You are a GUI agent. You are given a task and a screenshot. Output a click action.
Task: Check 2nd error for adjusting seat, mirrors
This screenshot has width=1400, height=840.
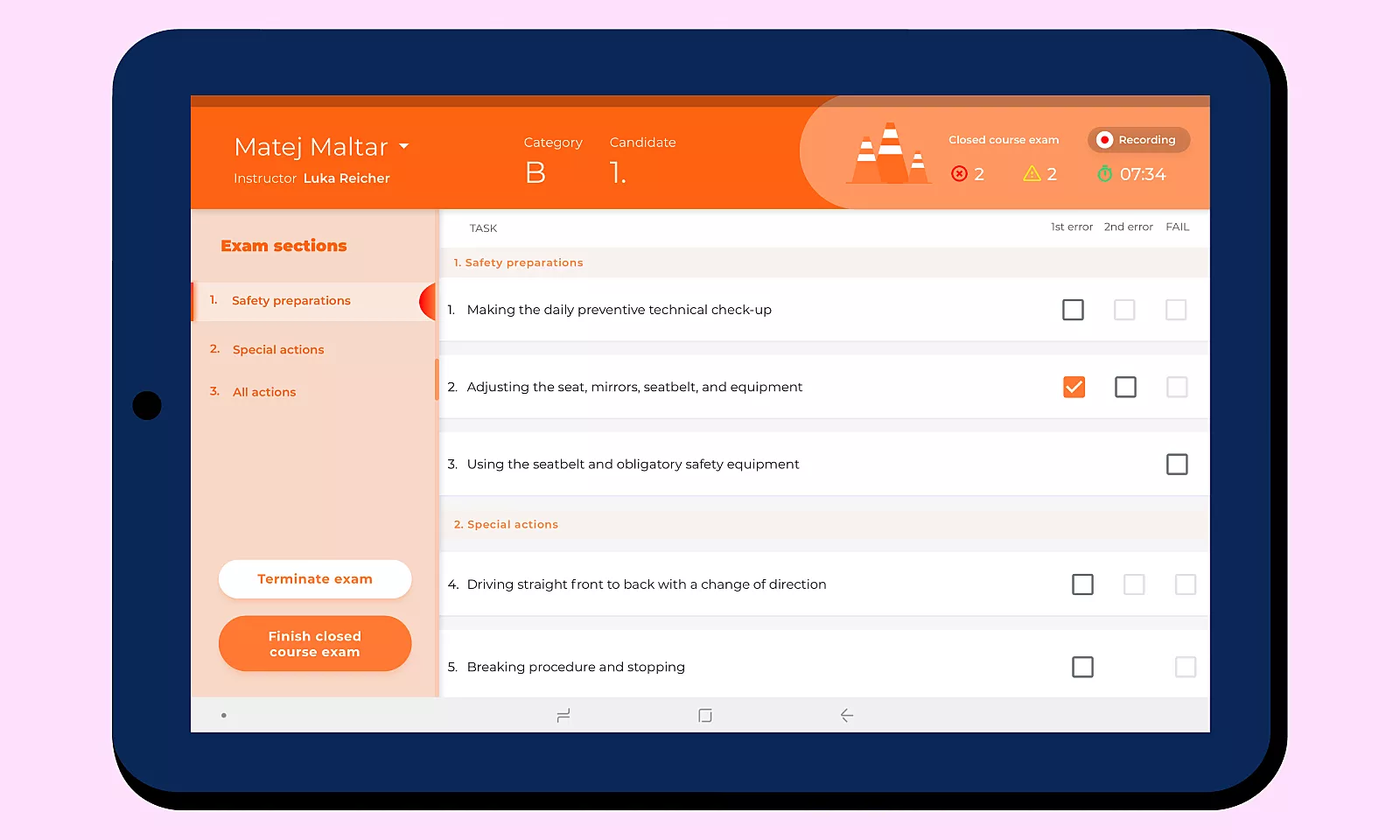1125,387
